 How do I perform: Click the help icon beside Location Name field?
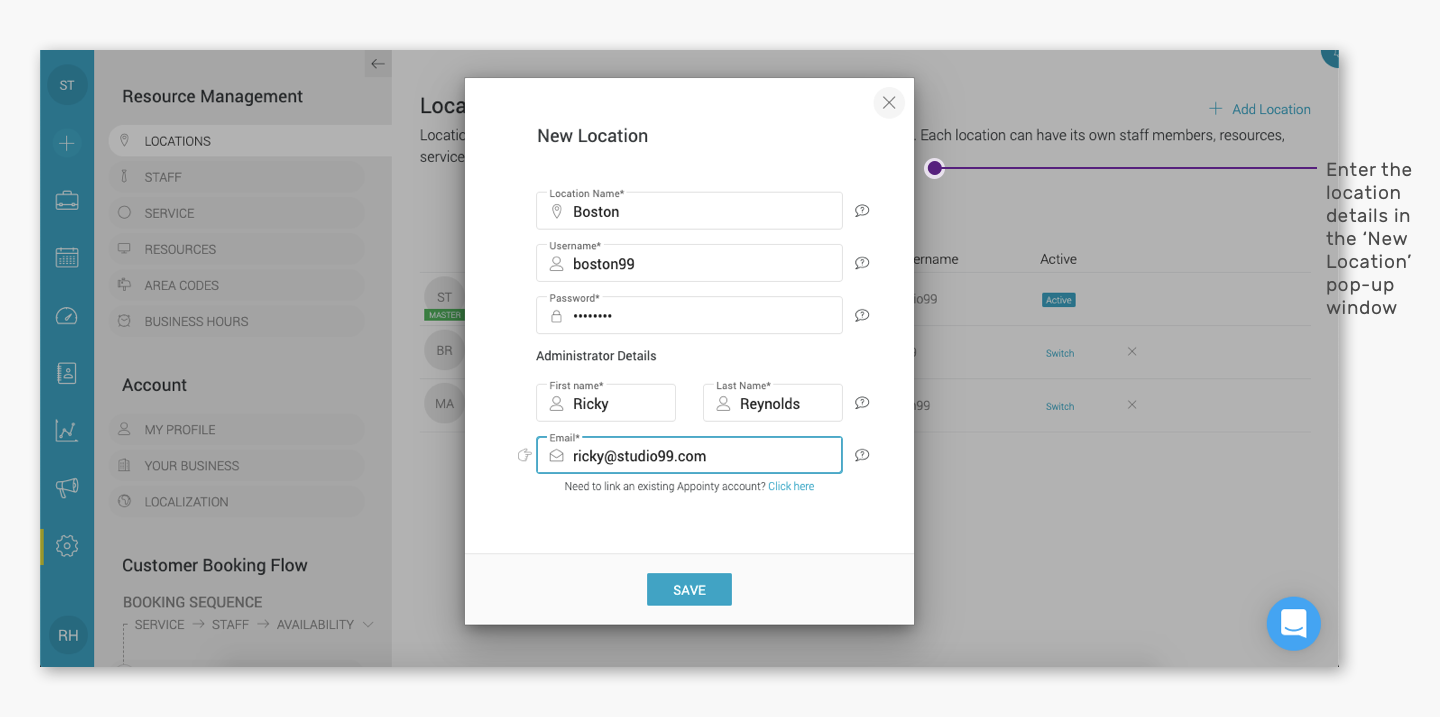(862, 211)
